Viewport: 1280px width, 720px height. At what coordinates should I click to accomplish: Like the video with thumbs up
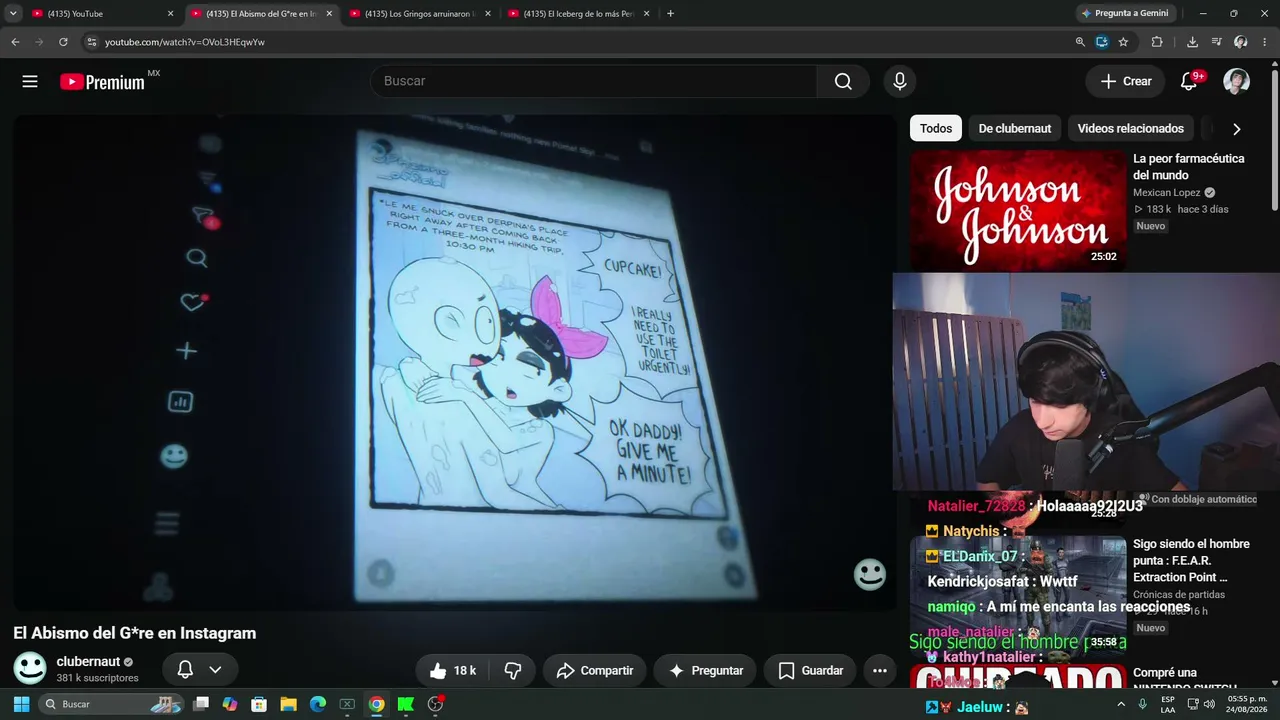click(x=453, y=671)
